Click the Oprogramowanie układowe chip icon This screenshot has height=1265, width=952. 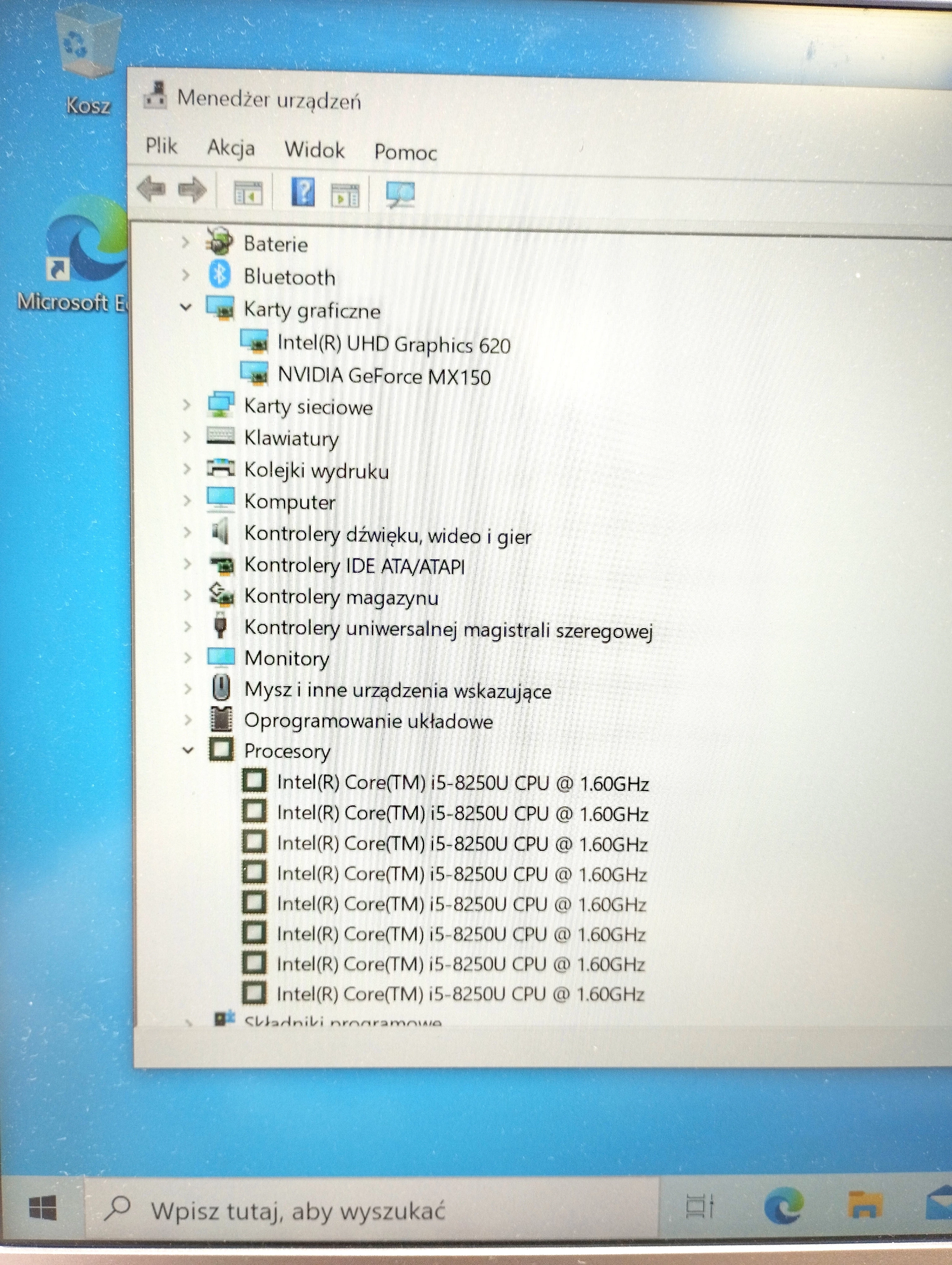coord(222,719)
